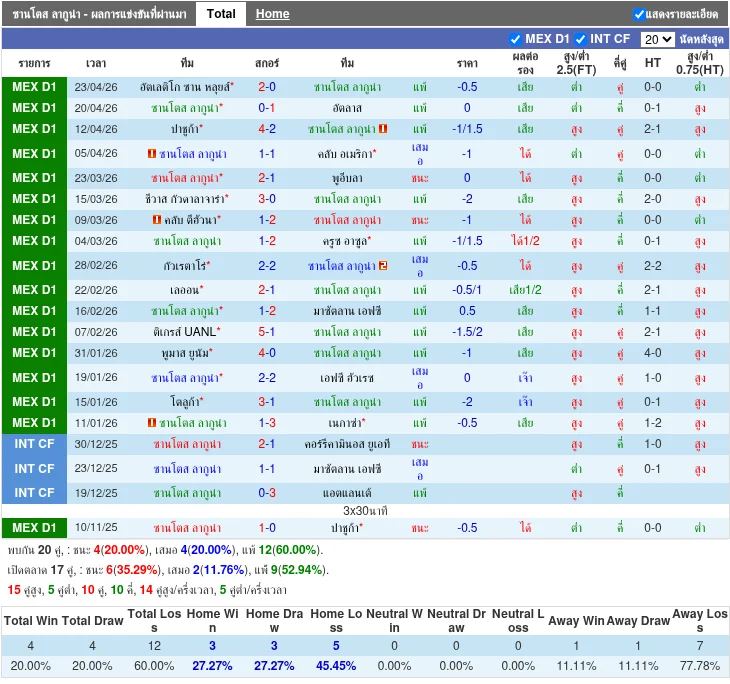Viewport: 730px width, 684px height.
Task: Click the สกอร์ column header
Action: [267, 63]
